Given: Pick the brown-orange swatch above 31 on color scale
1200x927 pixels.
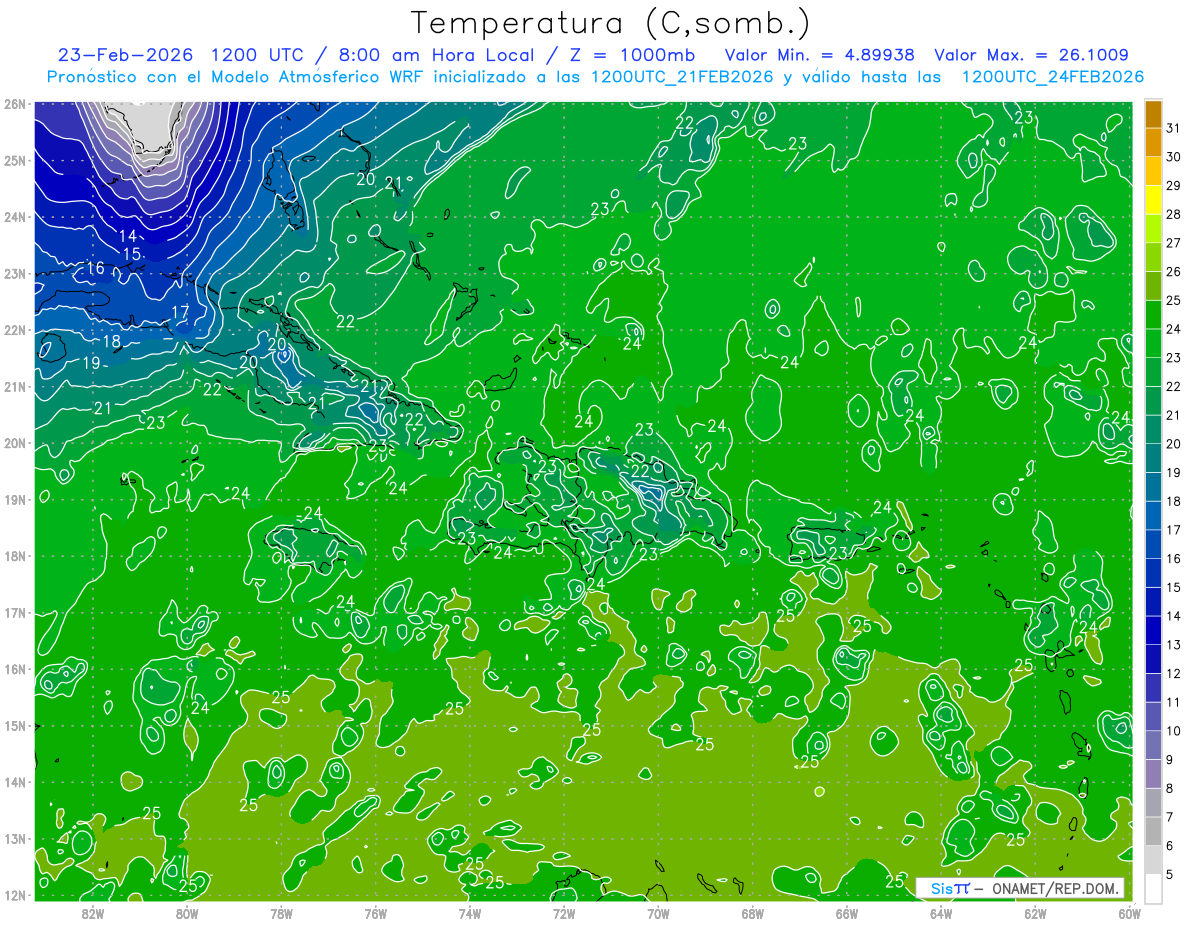Looking at the screenshot, I should point(1153,114).
